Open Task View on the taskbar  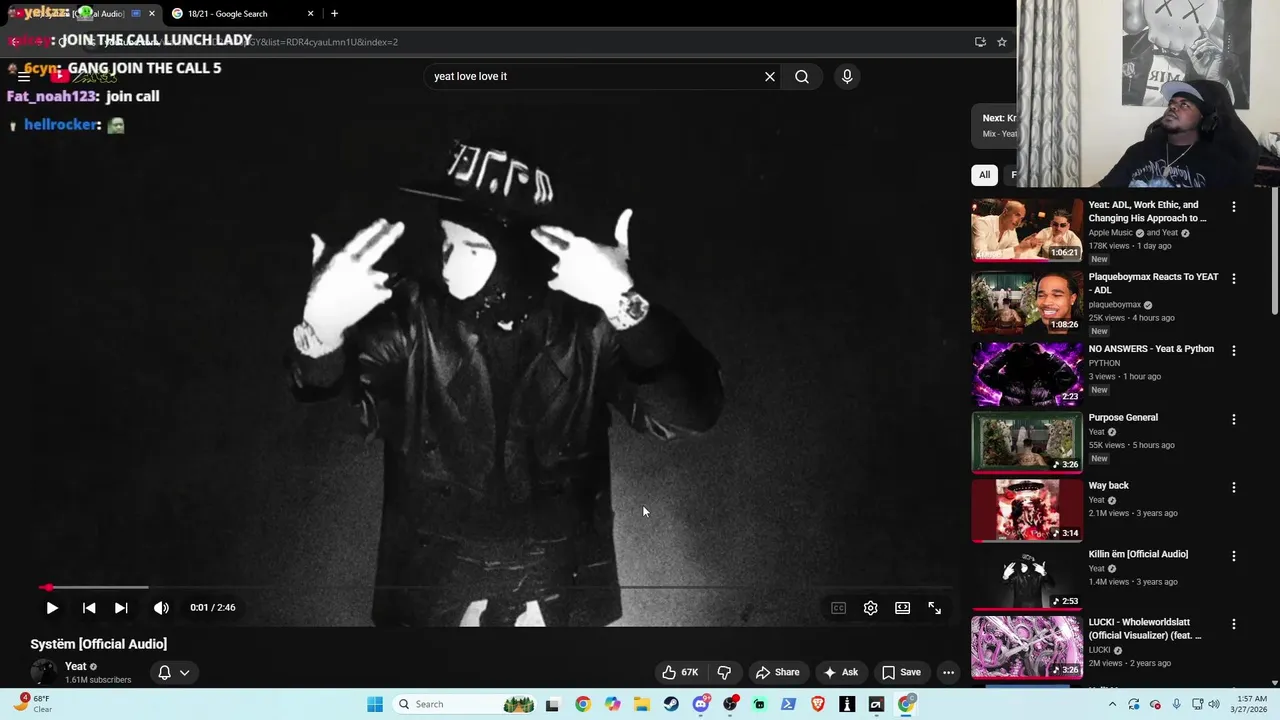(x=552, y=704)
